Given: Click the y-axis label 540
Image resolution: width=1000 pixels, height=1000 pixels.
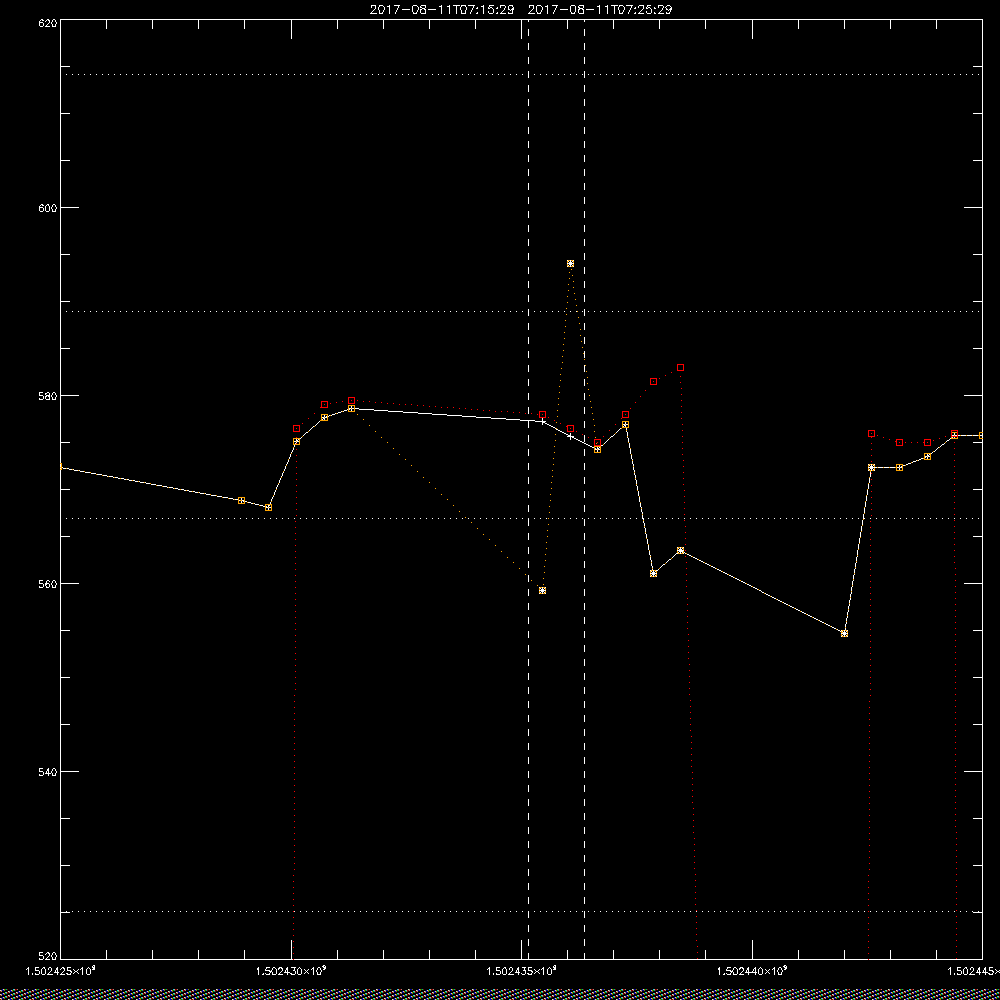Looking at the screenshot, I should [x=48, y=772].
